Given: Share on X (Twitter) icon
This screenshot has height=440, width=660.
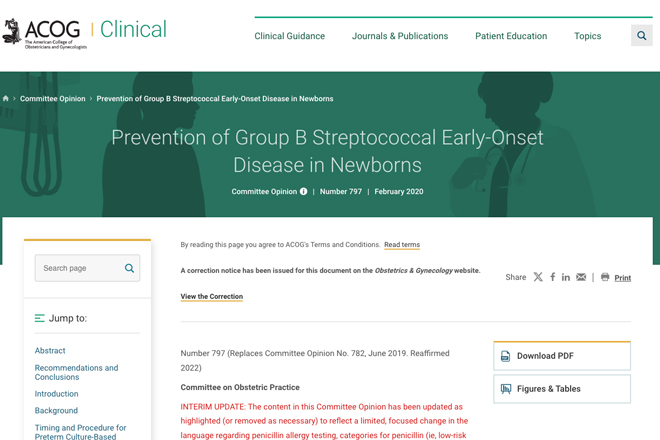Looking at the screenshot, I should (x=538, y=277).
